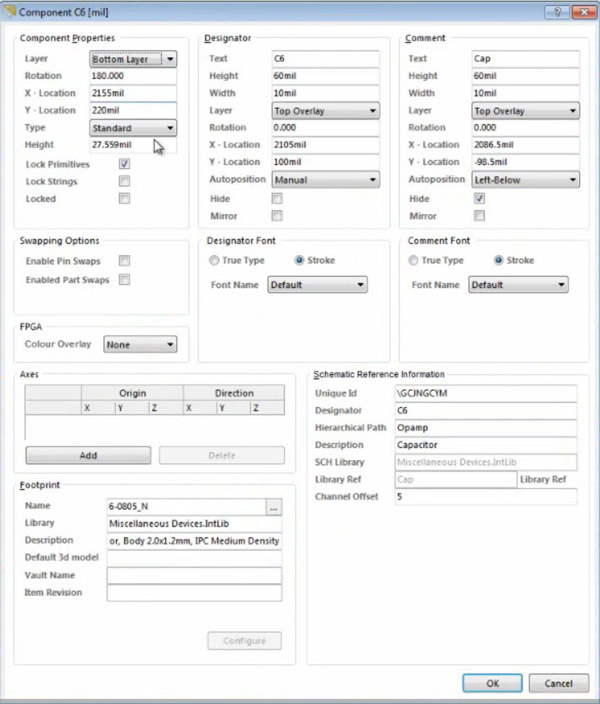This screenshot has height=704, width=600.
Task: Click Comment Rotation field
Action: click(525, 128)
